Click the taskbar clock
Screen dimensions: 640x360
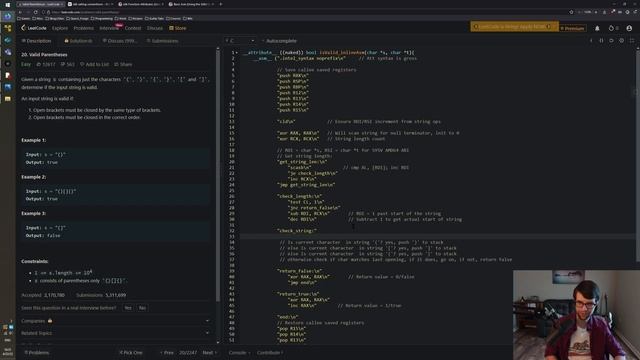click(7, 351)
